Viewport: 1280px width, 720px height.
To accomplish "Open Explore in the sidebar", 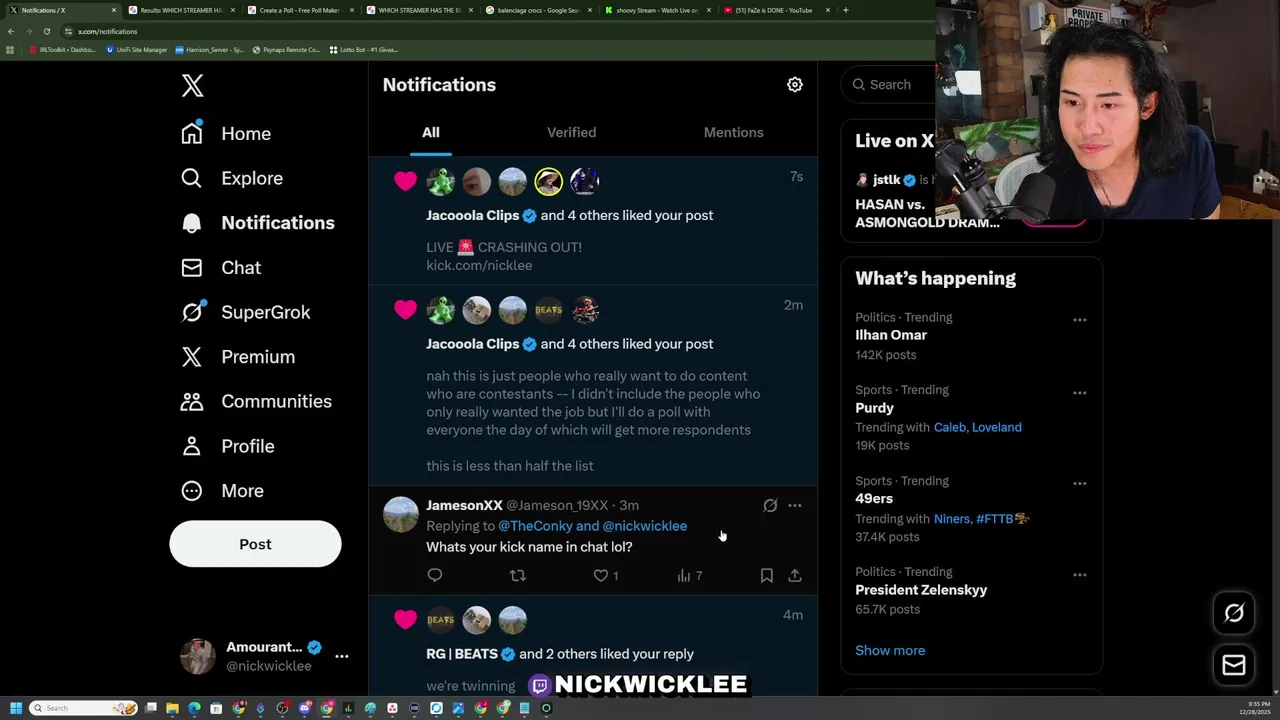I will tap(232, 178).
